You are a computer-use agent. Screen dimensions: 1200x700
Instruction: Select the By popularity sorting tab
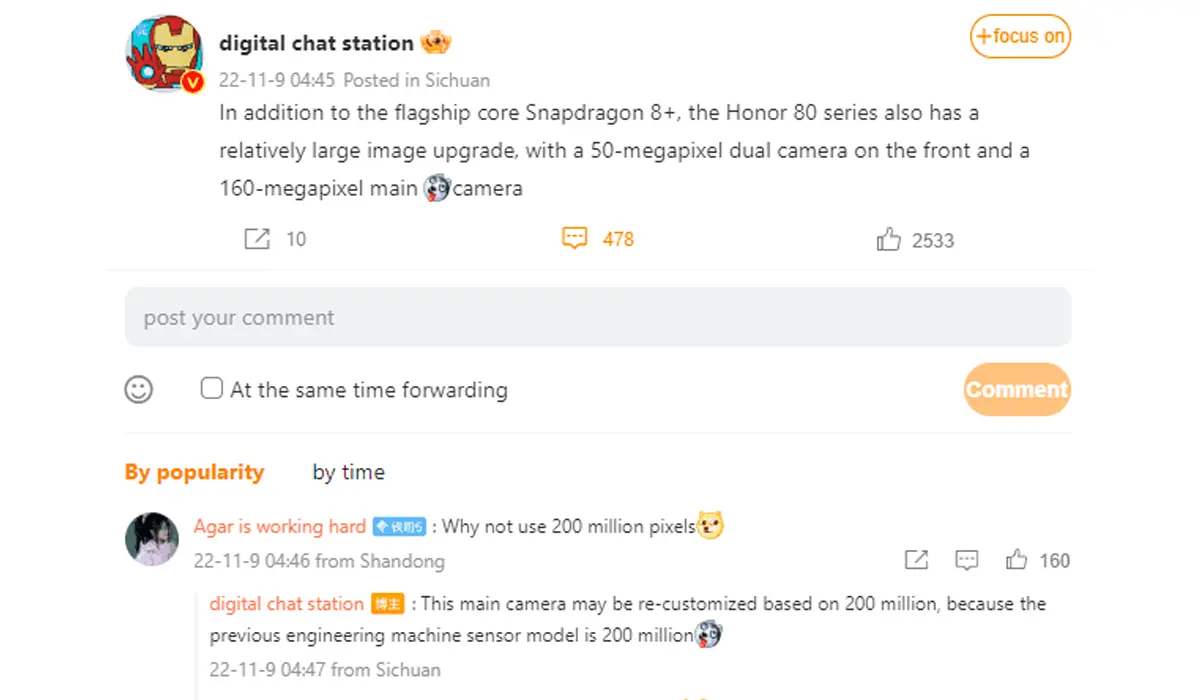click(x=195, y=471)
